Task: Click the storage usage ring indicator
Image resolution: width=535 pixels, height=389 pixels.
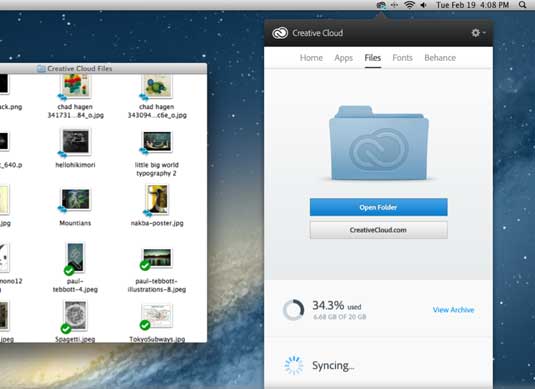Action: [293, 310]
